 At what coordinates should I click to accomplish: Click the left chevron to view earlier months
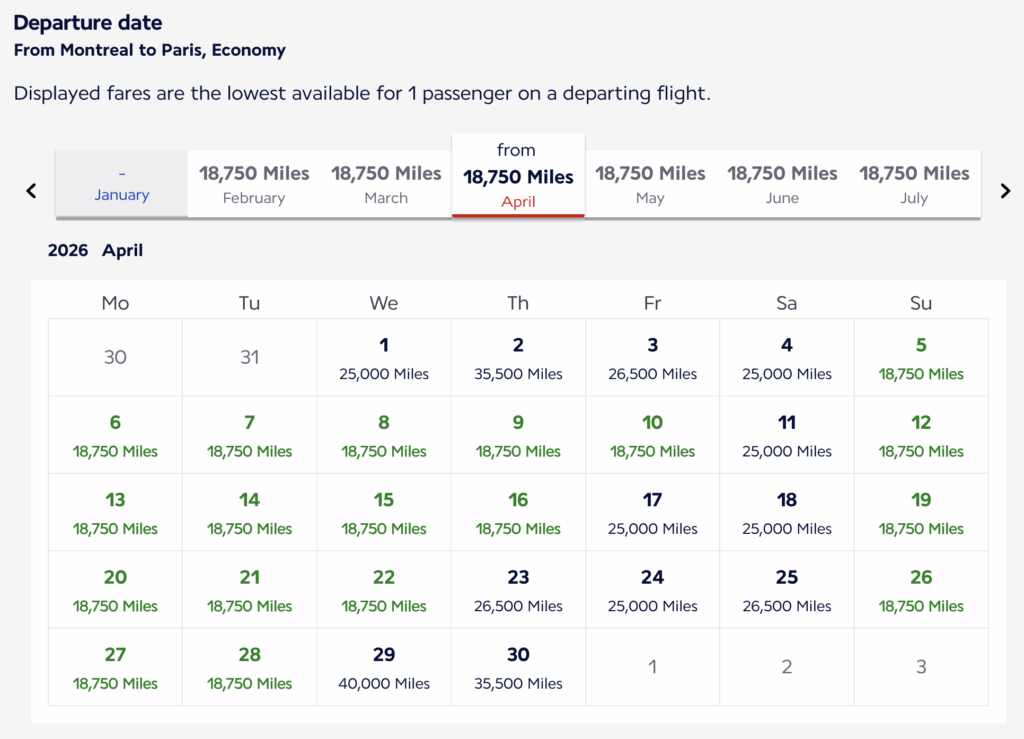coord(30,190)
